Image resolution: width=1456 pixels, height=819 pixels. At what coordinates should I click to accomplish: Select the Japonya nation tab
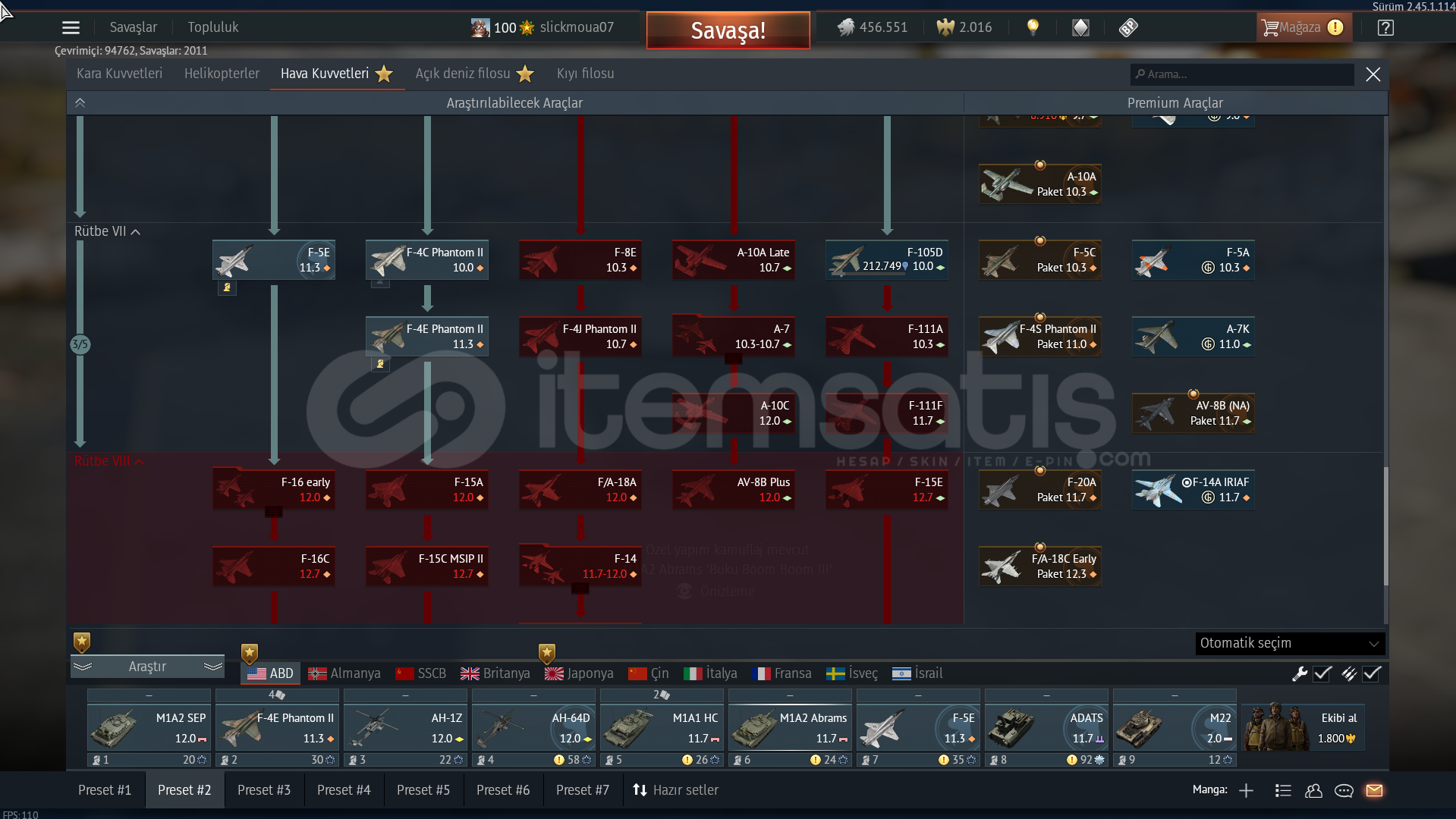(x=579, y=673)
